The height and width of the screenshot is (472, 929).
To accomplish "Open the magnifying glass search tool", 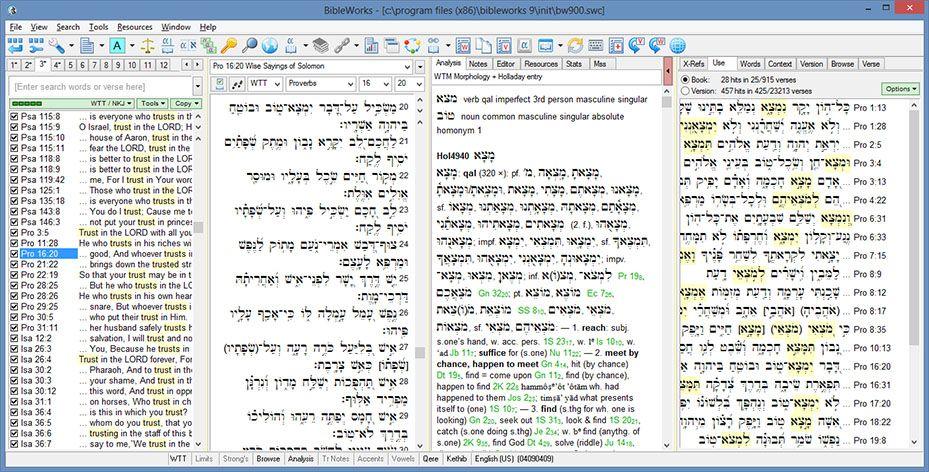I will click(x=249, y=46).
